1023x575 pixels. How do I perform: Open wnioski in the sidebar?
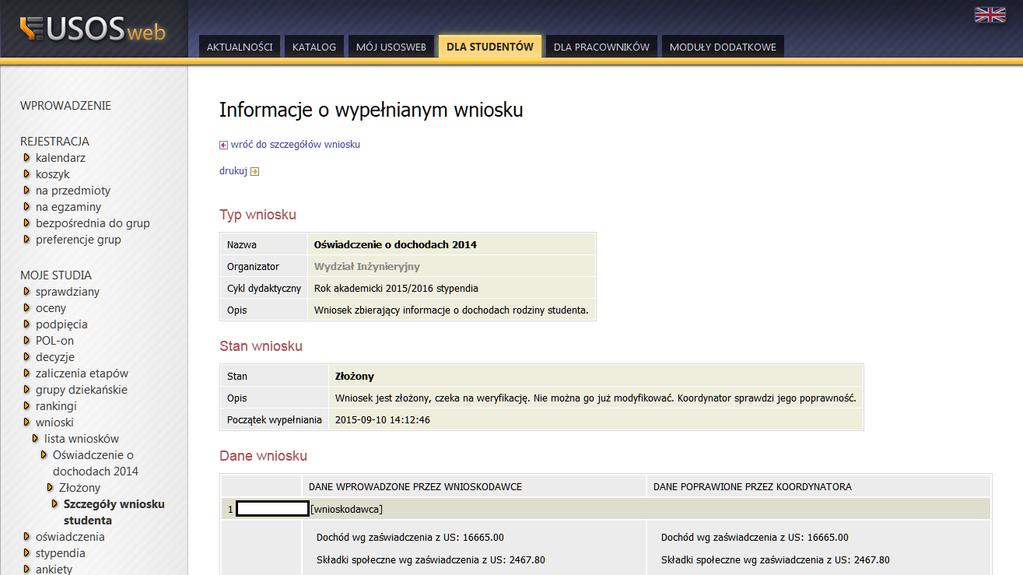(55, 422)
